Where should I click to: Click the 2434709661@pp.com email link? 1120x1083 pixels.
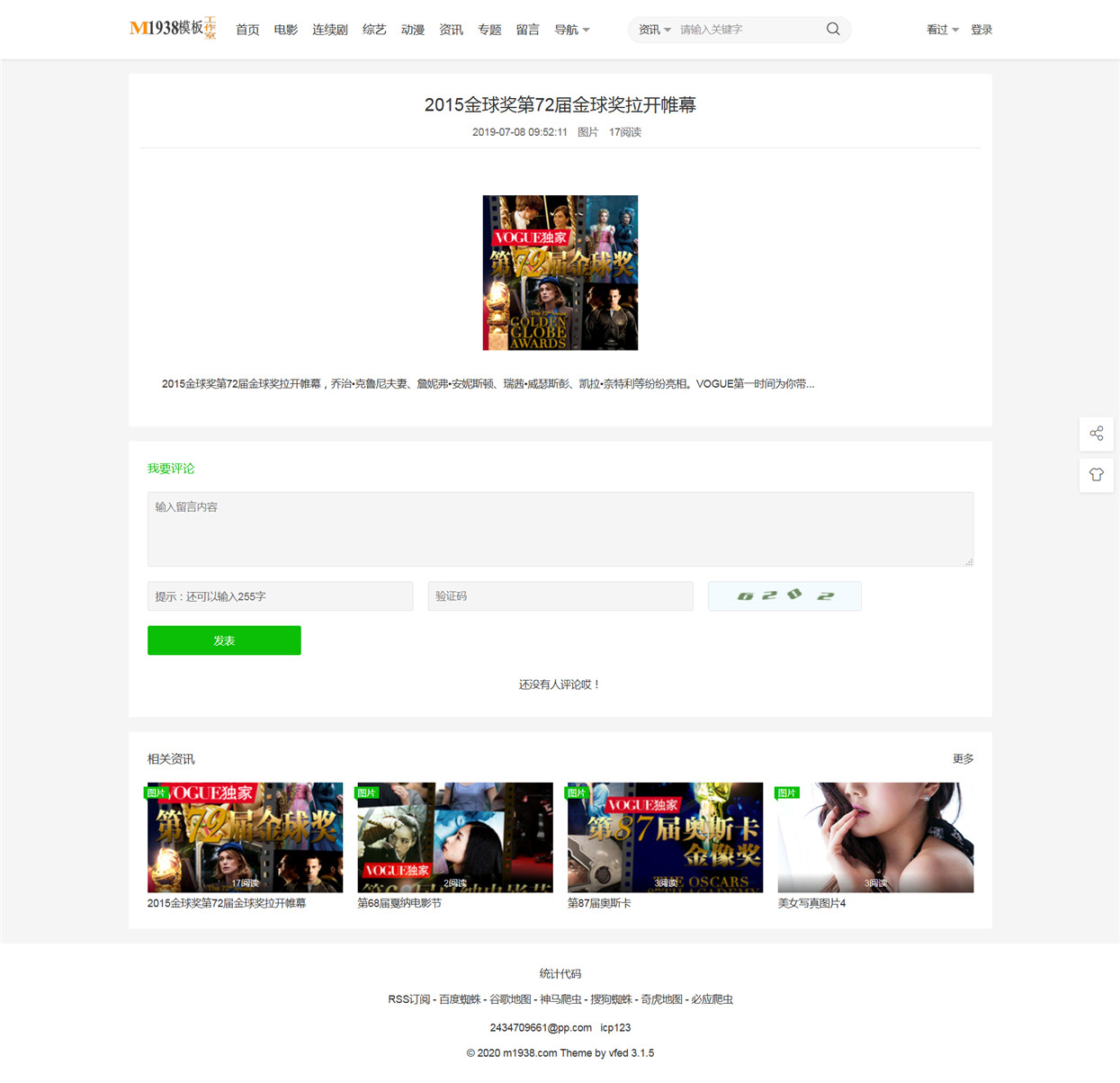tap(541, 1028)
